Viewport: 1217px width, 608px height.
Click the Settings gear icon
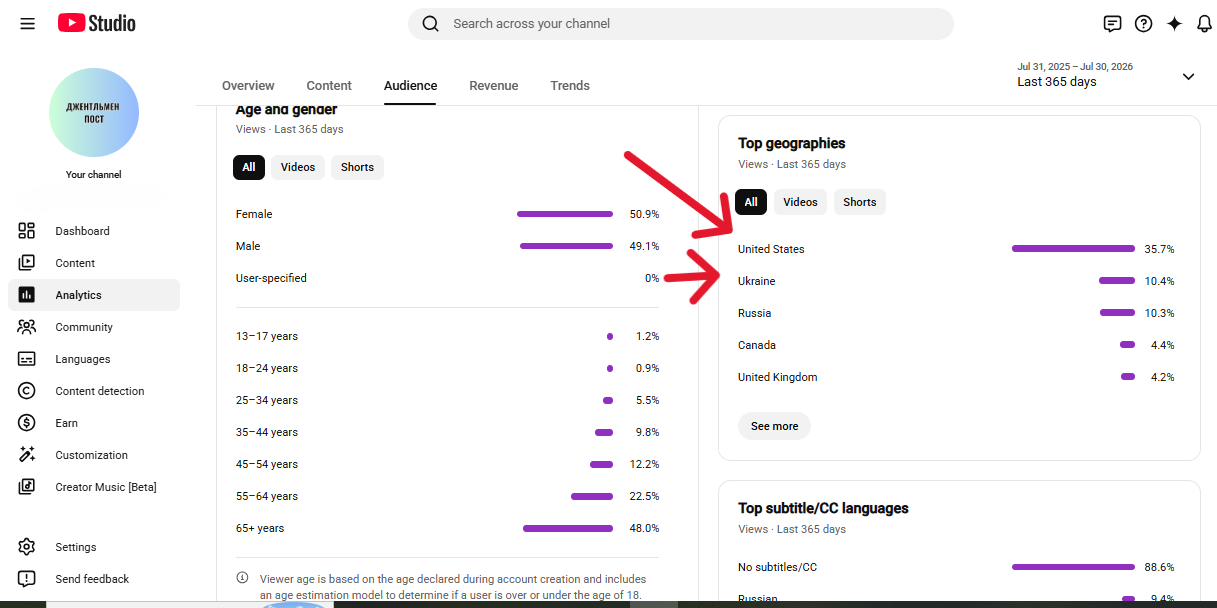(27, 547)
